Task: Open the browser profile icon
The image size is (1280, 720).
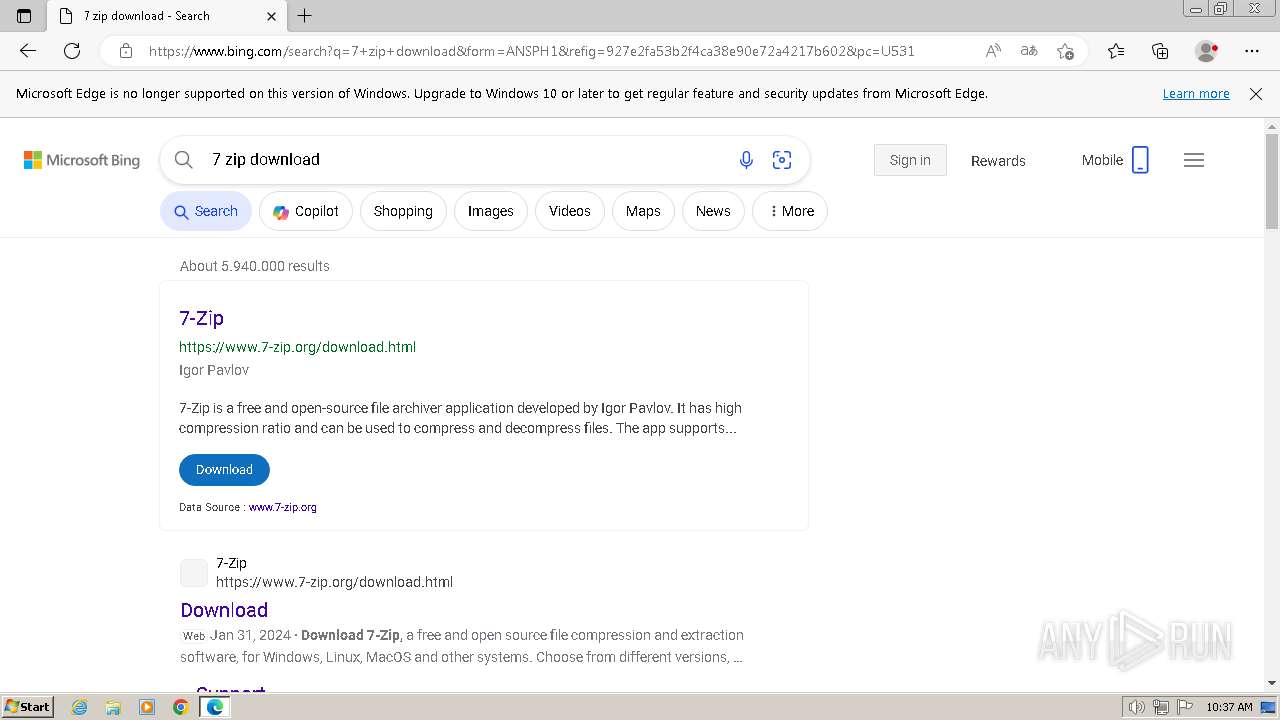Action: (1207, 51)
